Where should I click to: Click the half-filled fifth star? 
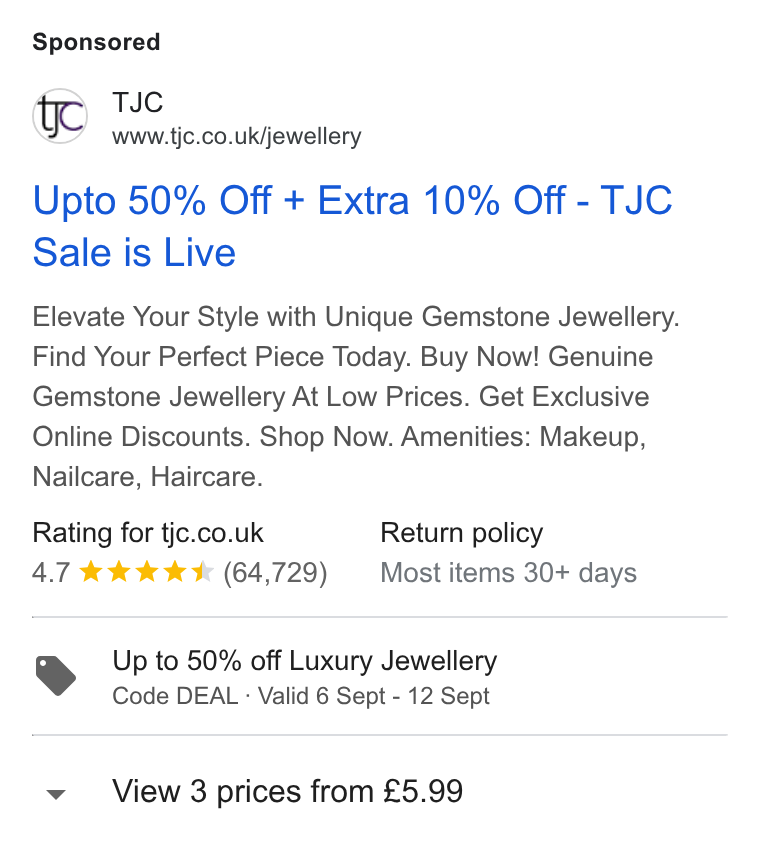coord(203,572)
